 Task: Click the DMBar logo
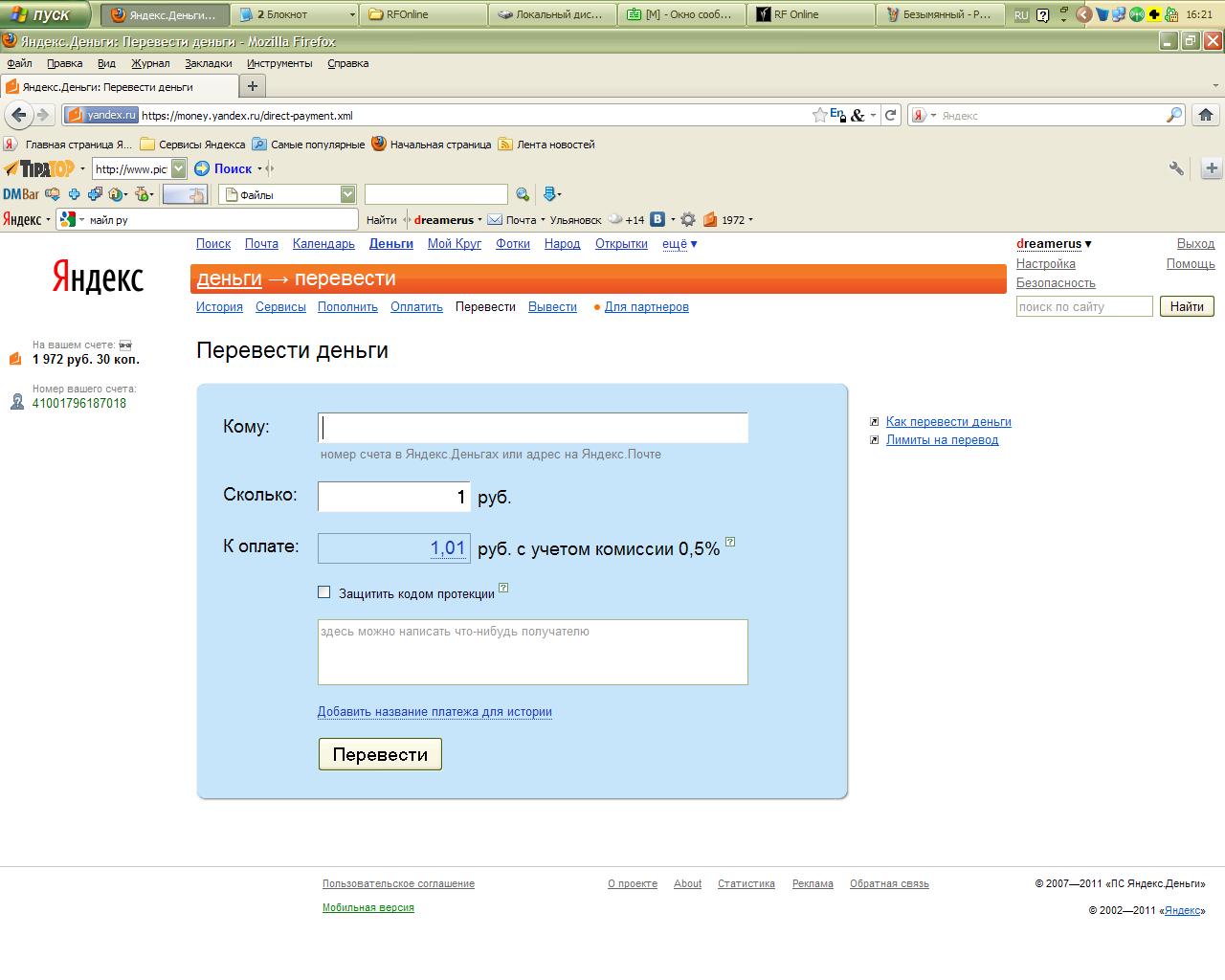[x=21, y=194]
